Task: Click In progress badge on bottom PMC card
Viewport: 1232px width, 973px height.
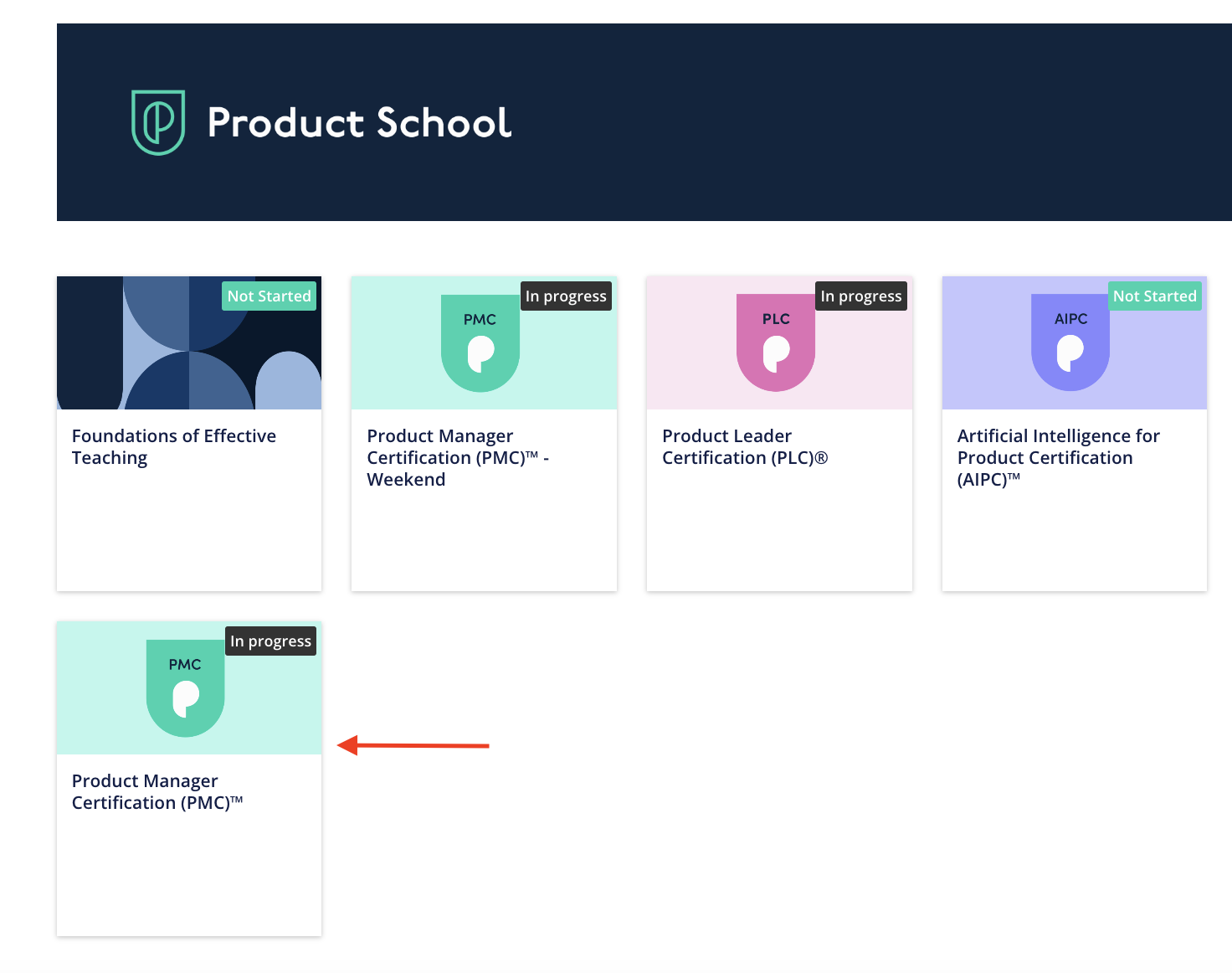Action: tap(270, 641)
